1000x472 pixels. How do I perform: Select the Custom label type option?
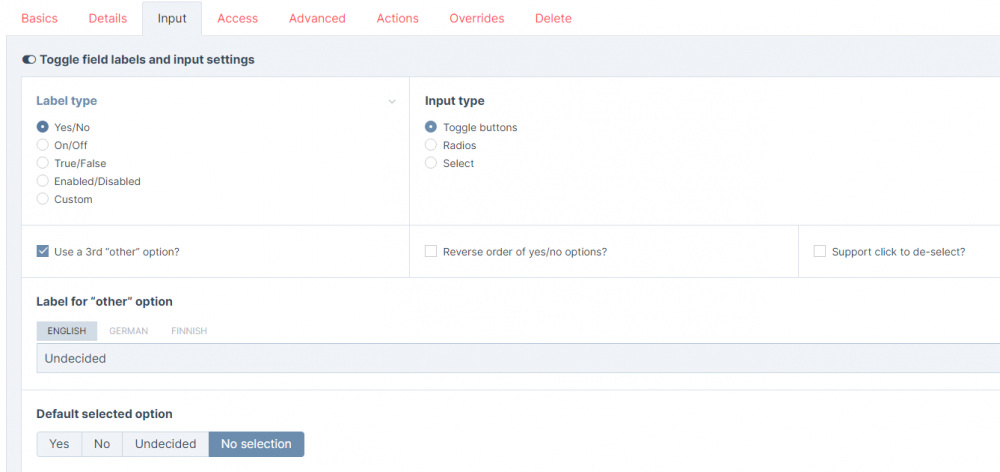pos(43,199)
